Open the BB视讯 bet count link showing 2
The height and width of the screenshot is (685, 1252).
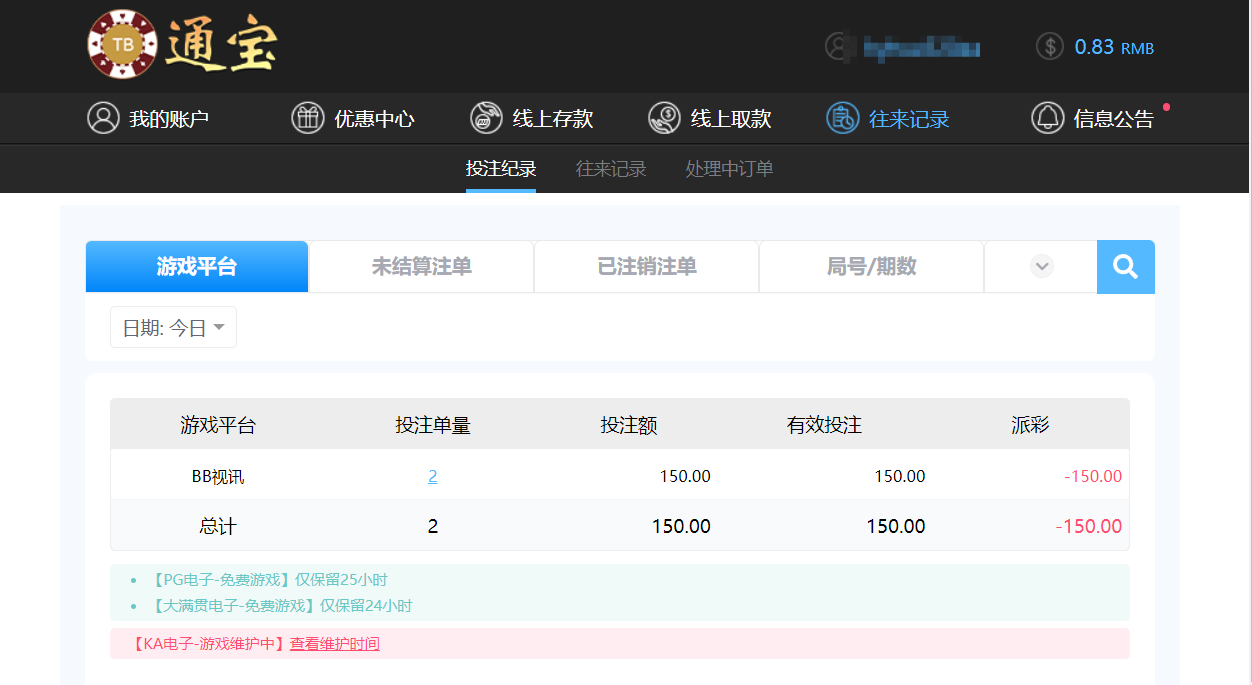click(x=432, y=476)
